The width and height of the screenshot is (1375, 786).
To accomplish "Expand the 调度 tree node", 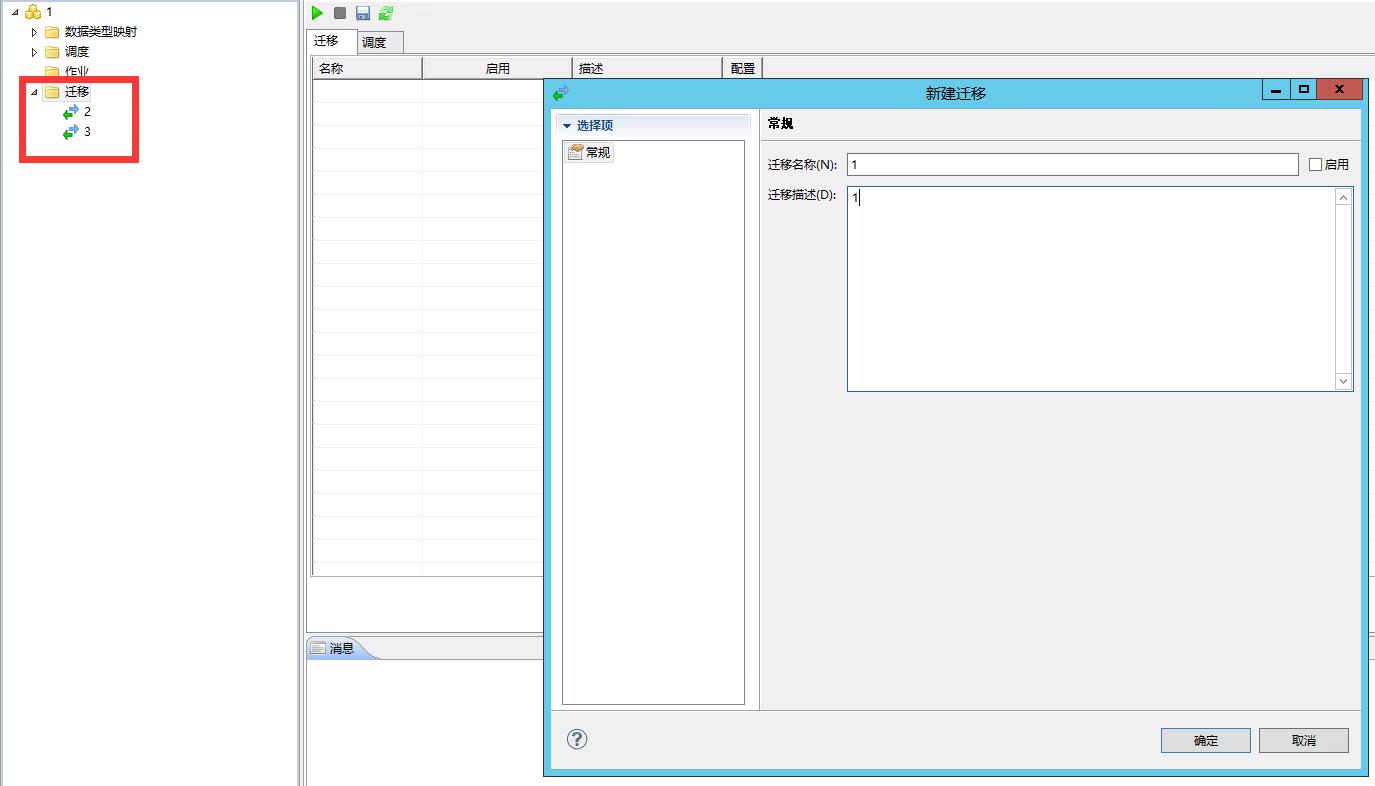I will point(34,52).
